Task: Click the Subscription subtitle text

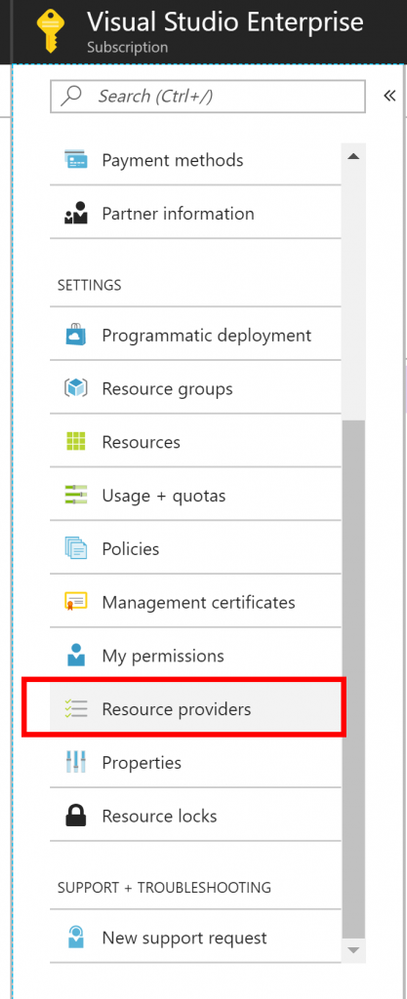Action: [x=127, y=48]
